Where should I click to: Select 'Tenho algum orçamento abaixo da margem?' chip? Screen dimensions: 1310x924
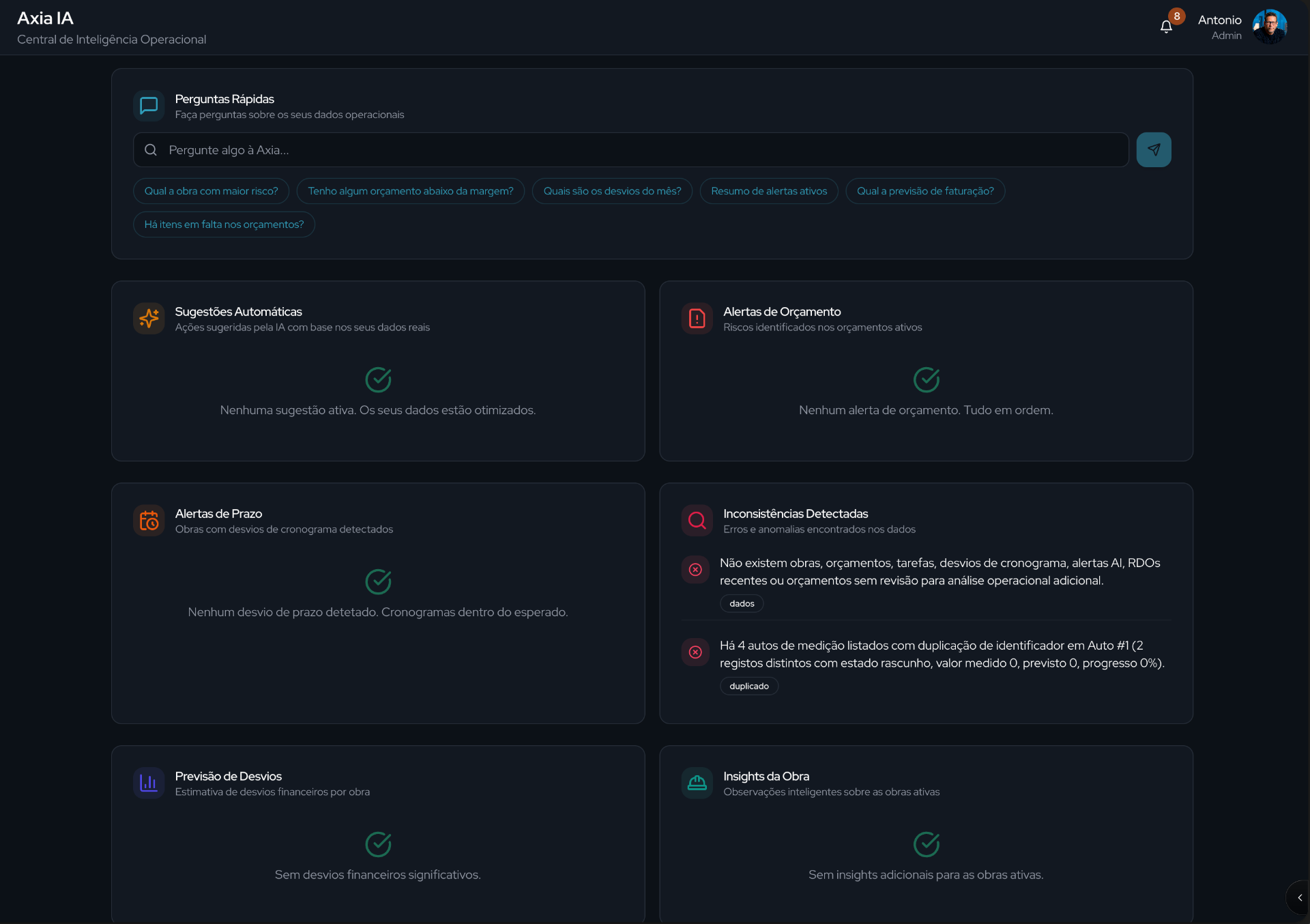click(x=410, y=191)
